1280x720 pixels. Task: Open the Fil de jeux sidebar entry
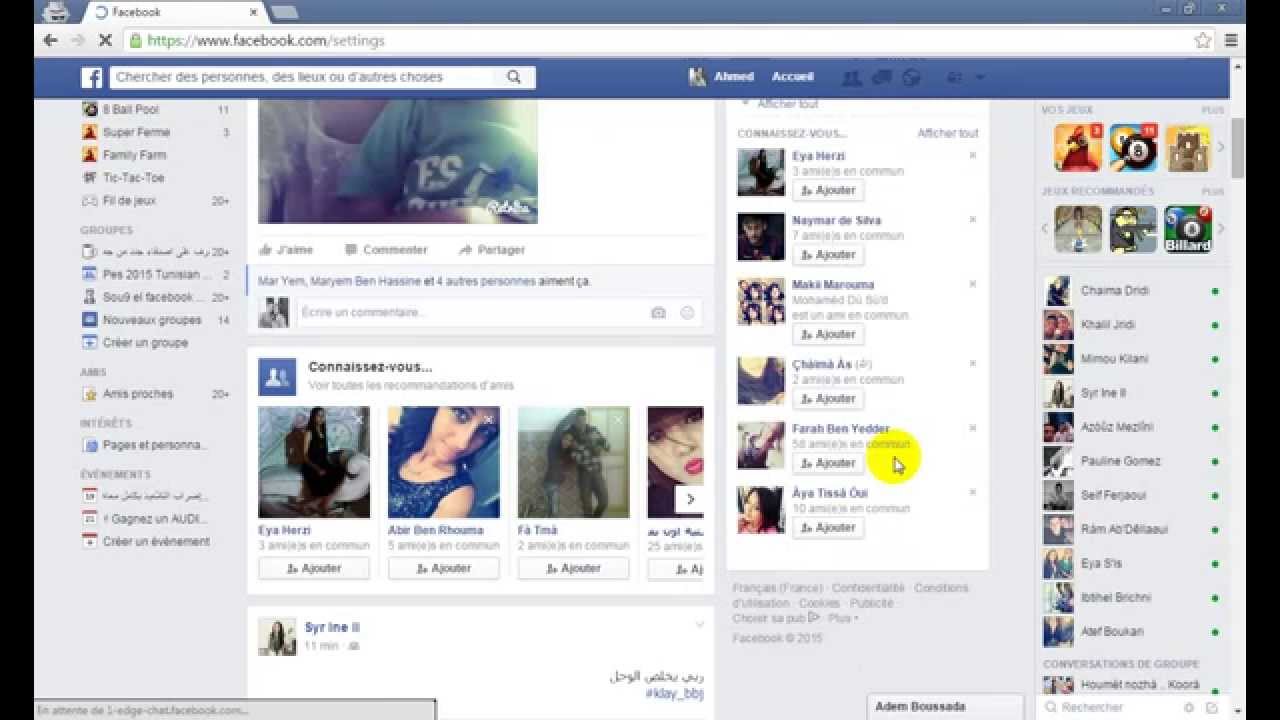point(129,201)
